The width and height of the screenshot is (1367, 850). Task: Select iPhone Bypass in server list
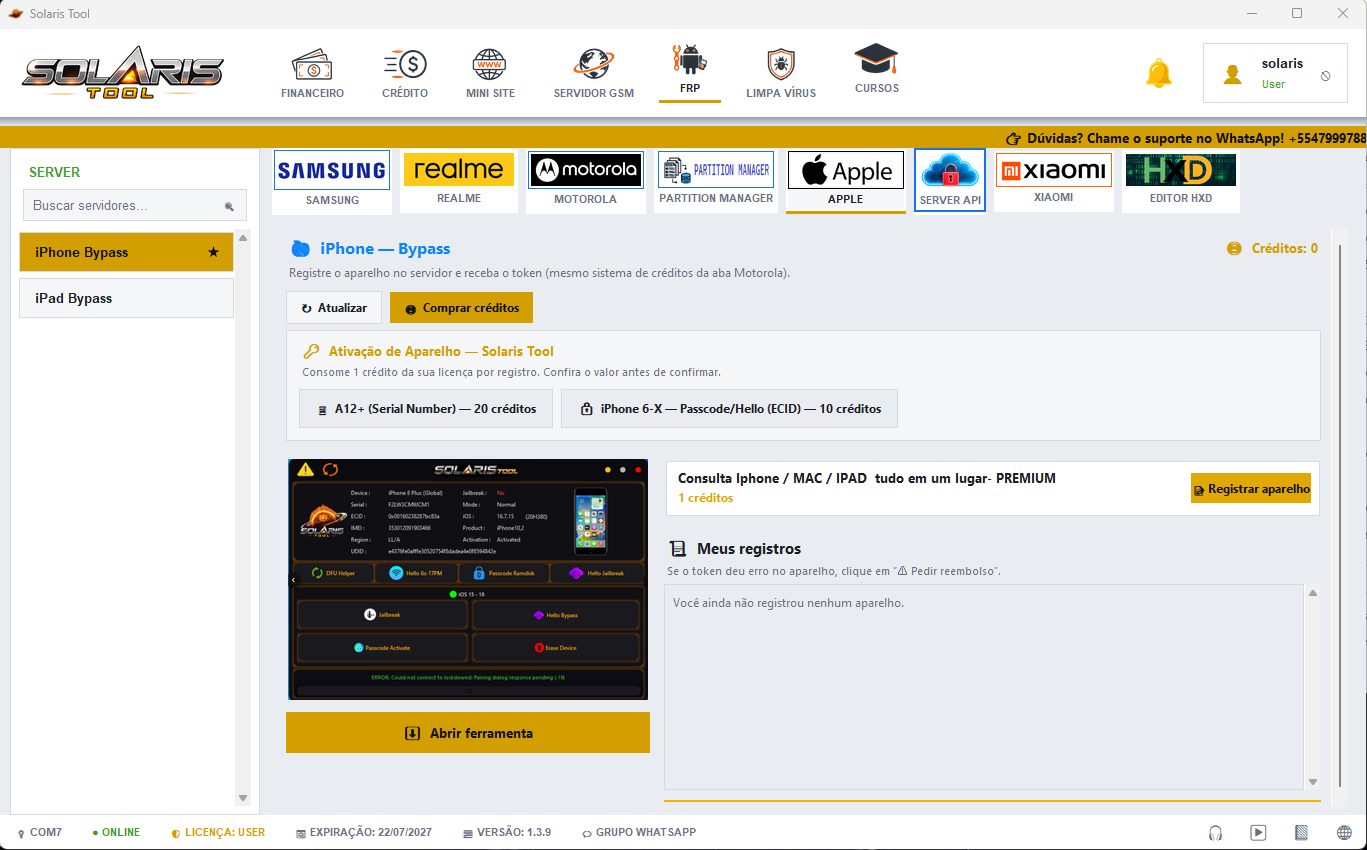[126, 252]
